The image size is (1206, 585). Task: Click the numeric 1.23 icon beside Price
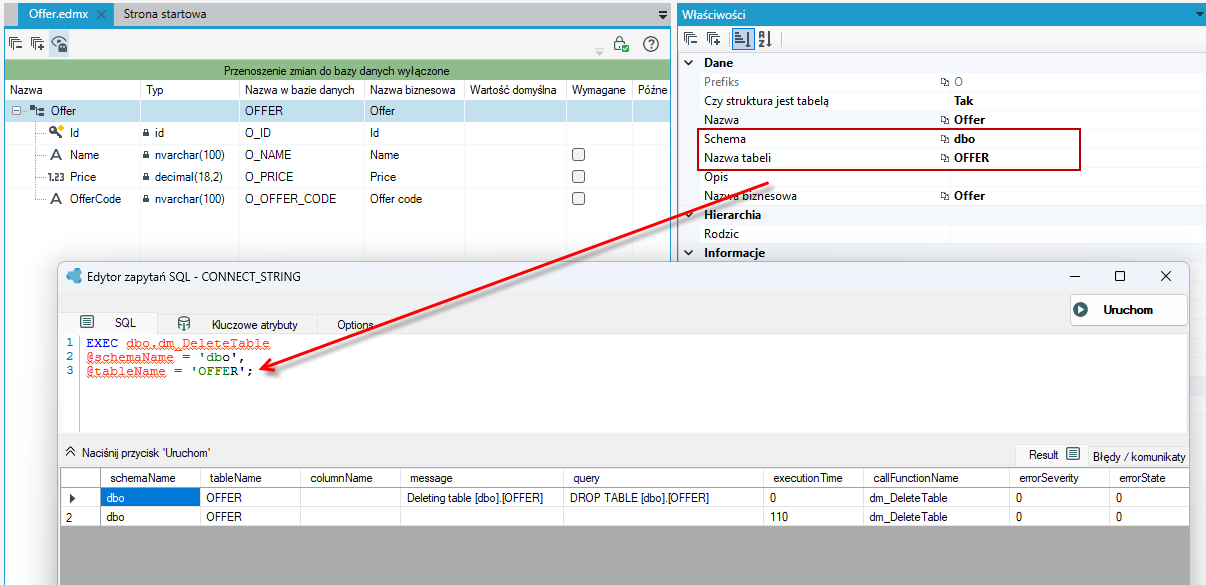[x=56, y=177]
